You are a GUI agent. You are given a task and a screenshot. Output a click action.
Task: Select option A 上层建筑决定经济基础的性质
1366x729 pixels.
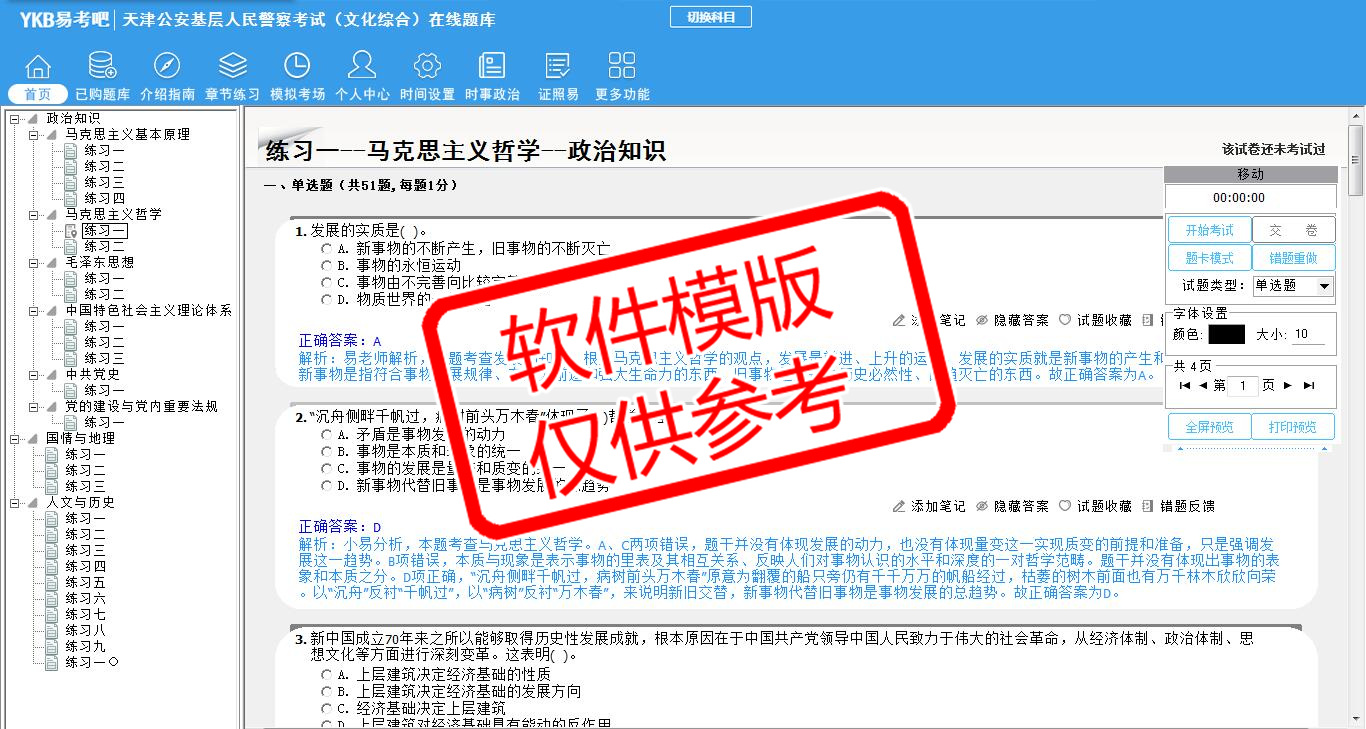[326, 674]
